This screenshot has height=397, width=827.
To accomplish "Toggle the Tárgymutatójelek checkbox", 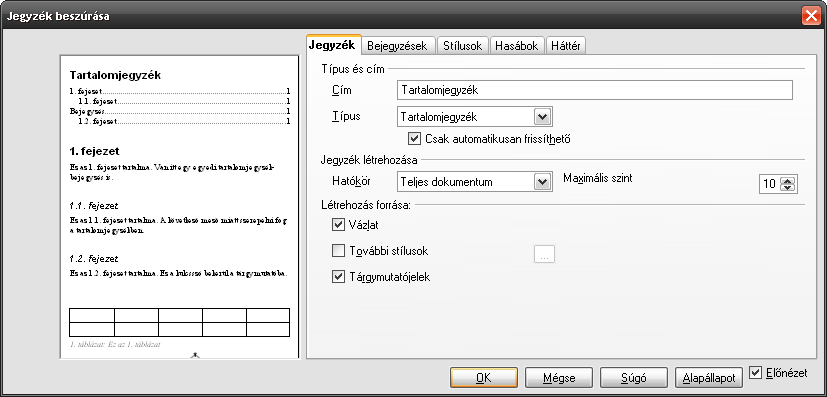I will [x=338, y=276].
